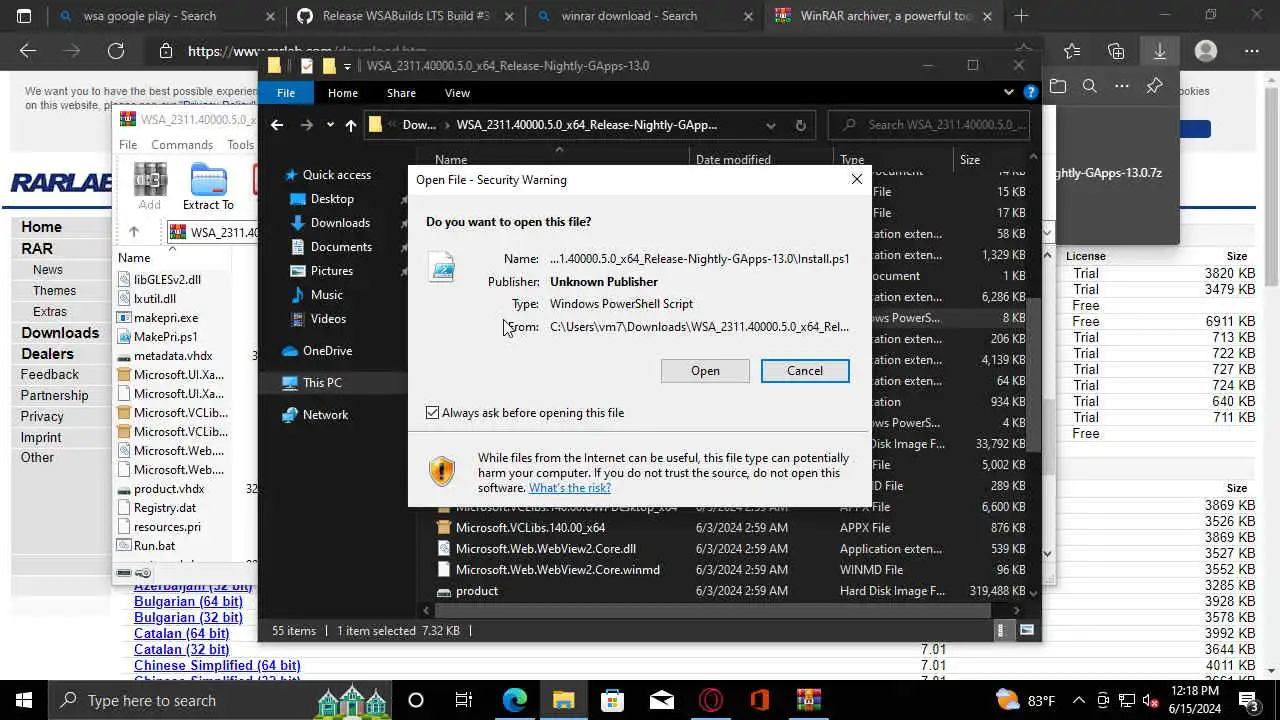Sort by the Size column header
Image resolution: width=1280 pixels, height=720 pixels.
970,159
